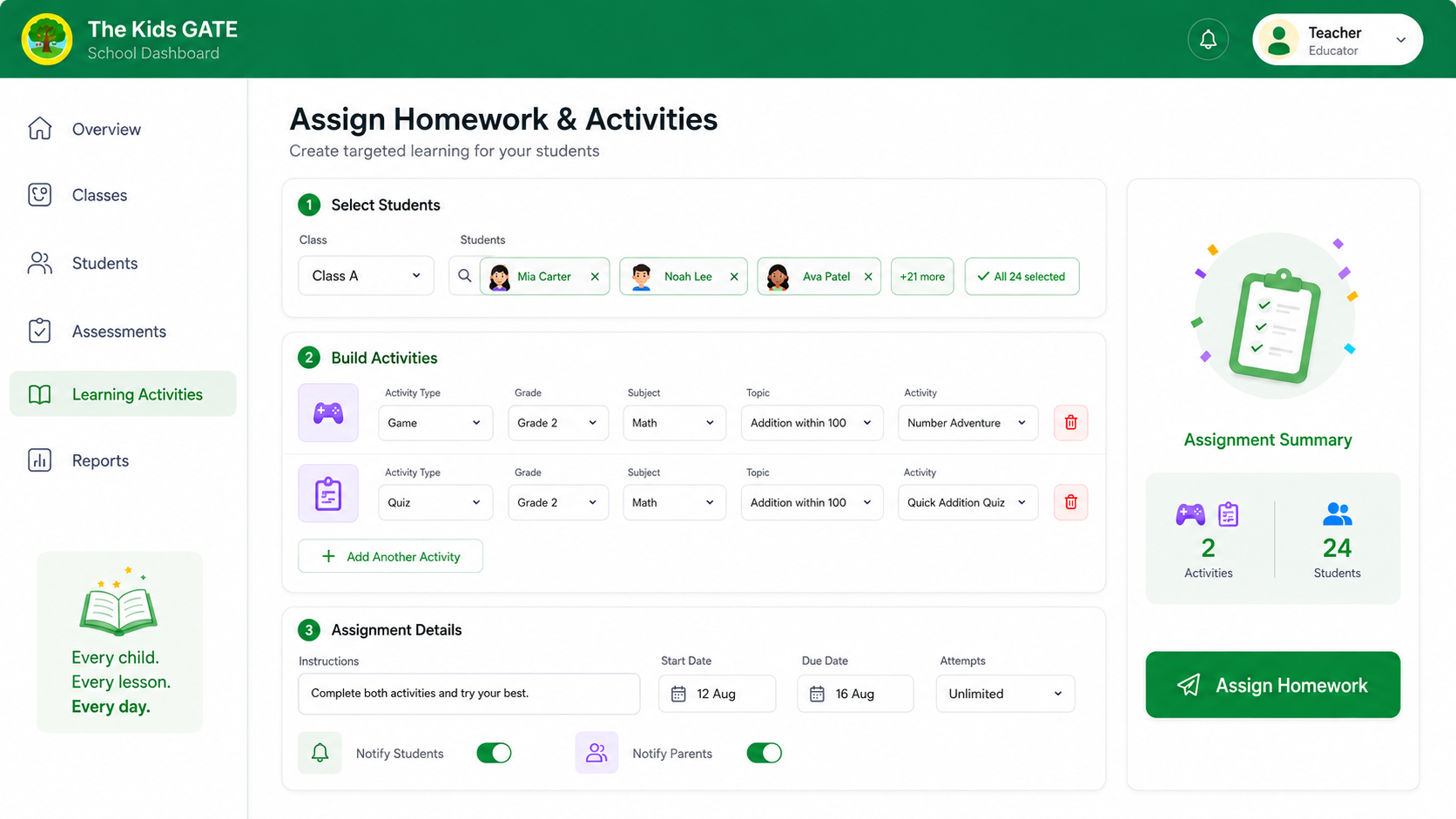Viewport: 1456px width, 819px height.
Task: Expand the Teacher profile menu chevron
Action: [x=1400, y=40]
